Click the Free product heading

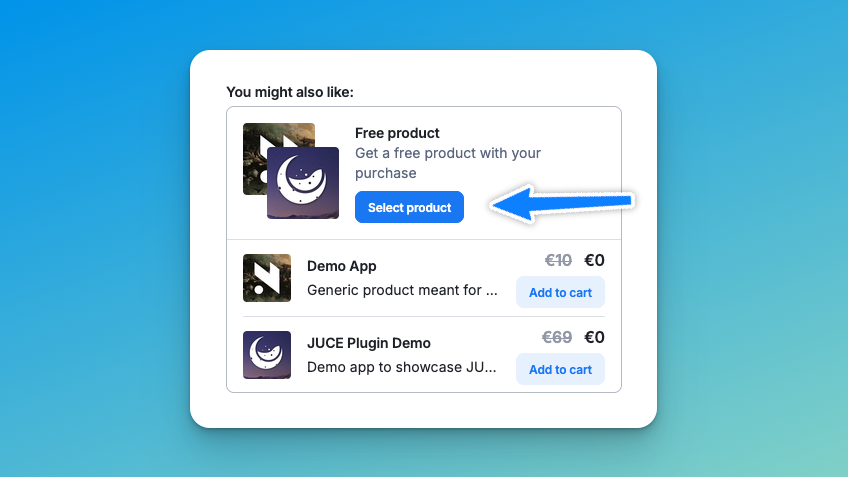397,133
